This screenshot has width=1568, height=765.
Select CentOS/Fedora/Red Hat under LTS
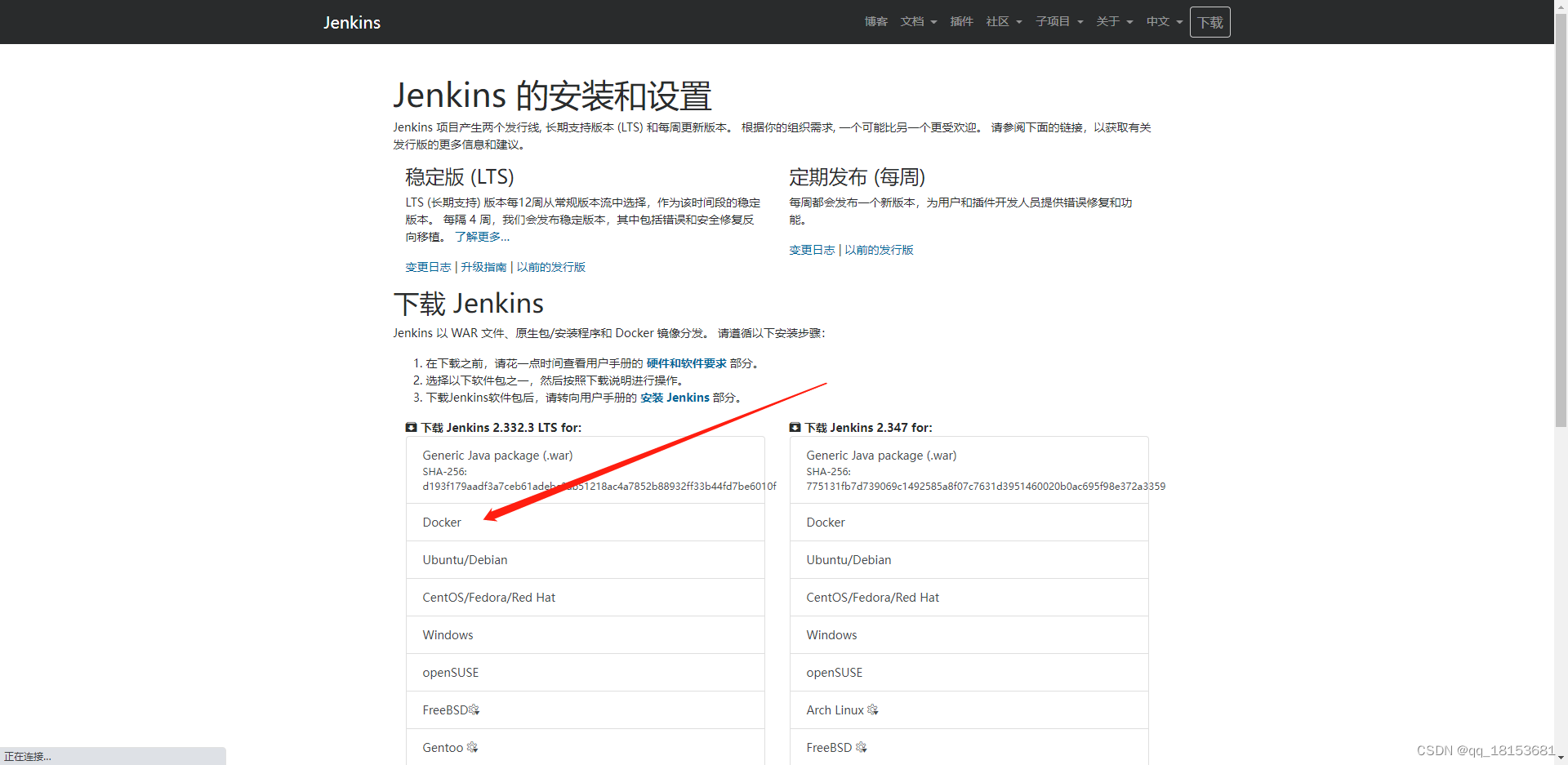[x=585, y=598]
